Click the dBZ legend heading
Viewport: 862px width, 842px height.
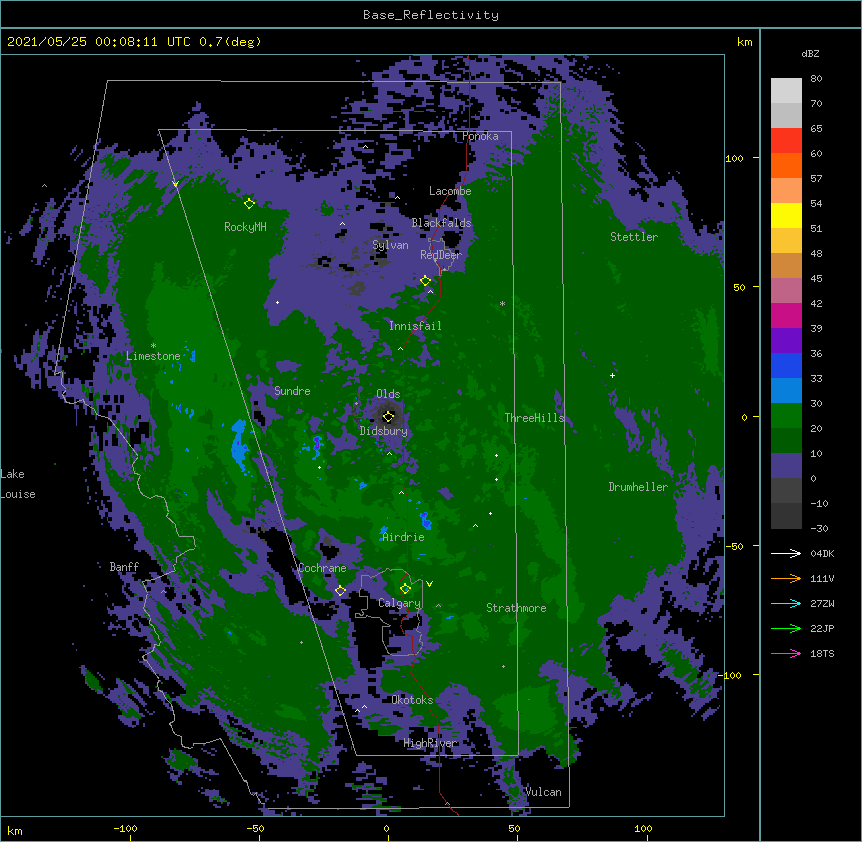tap(810, 54)
